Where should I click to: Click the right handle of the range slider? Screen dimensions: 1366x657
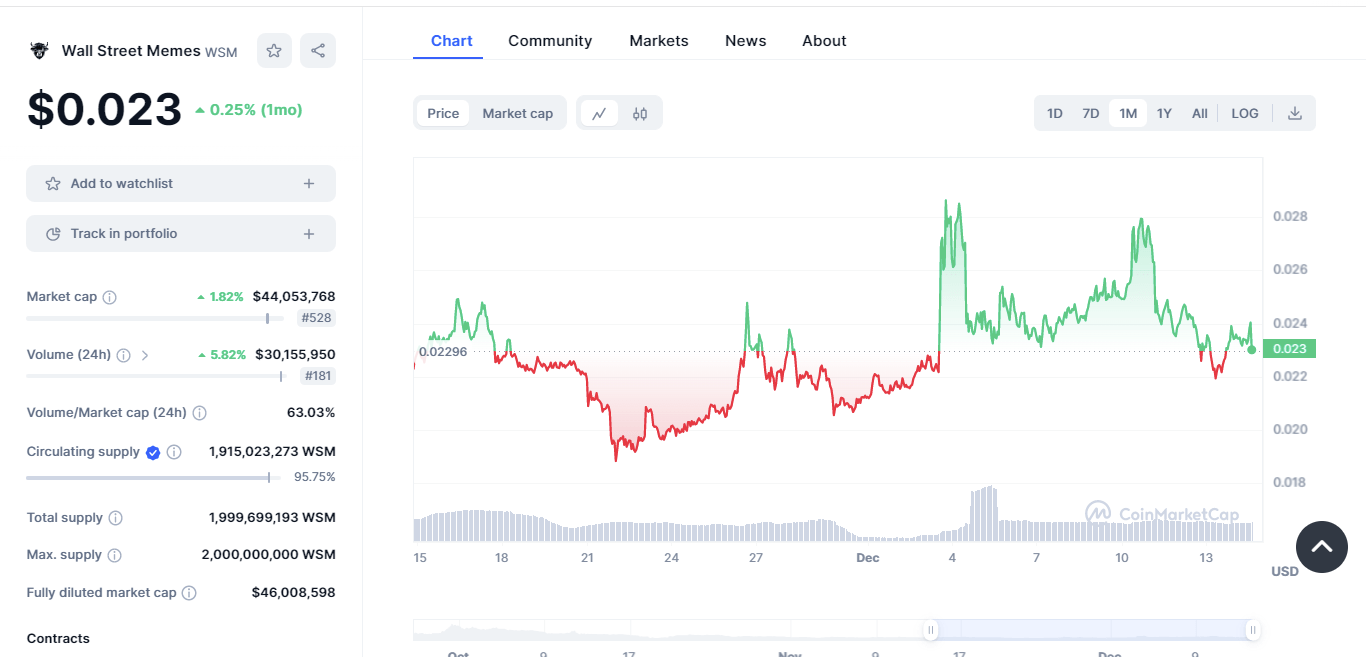pyautogui.click(x=1253, y=630)
